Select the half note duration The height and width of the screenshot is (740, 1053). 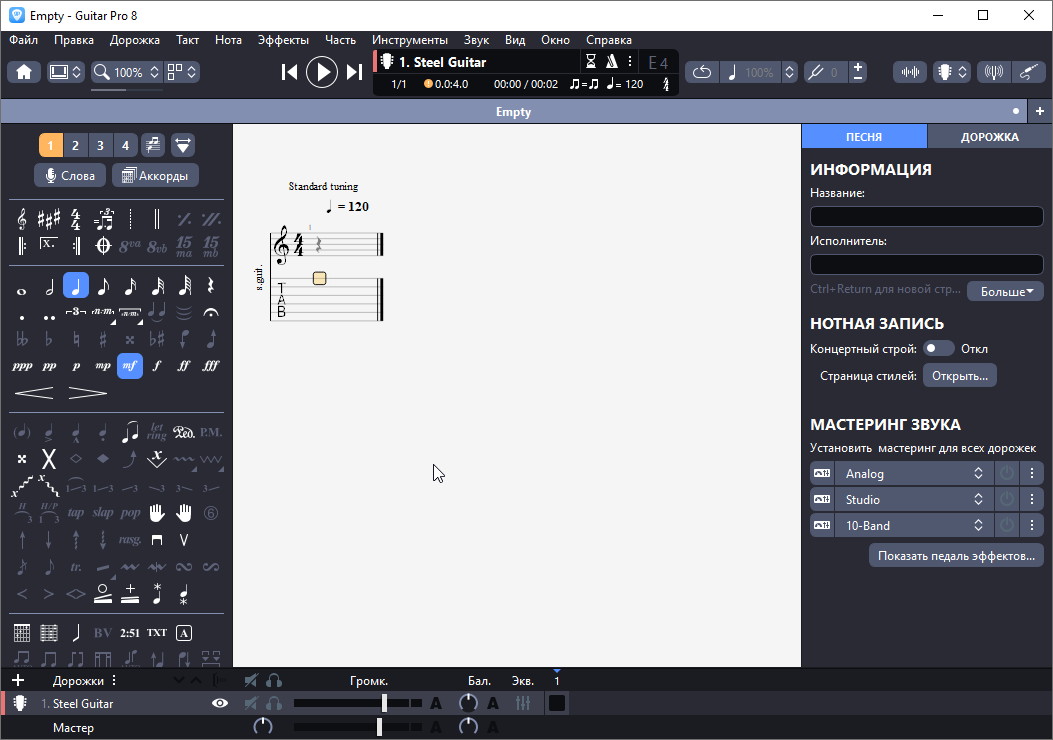49,287
